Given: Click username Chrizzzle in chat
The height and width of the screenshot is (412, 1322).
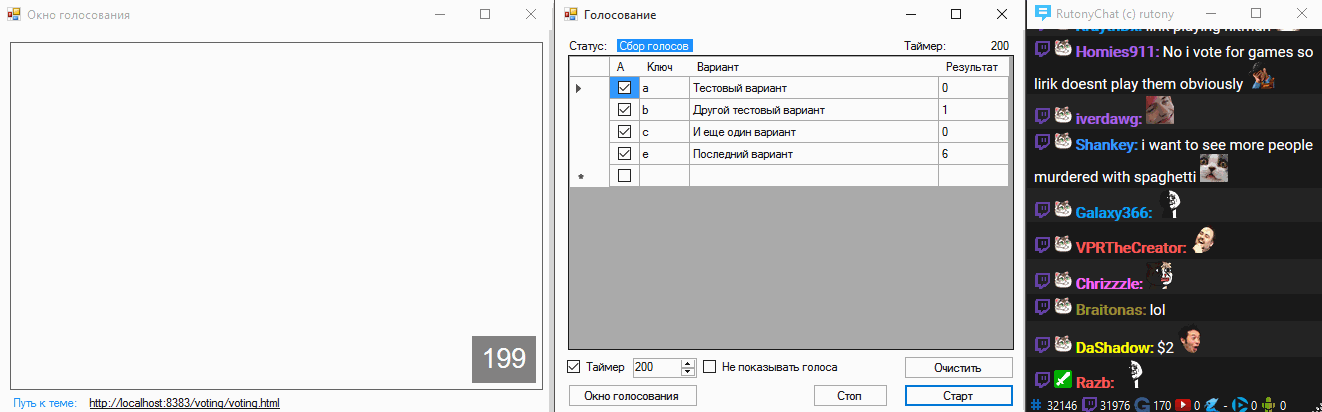Looking at the screenshot, I should pyautogui.click(x=1109, y=283).
